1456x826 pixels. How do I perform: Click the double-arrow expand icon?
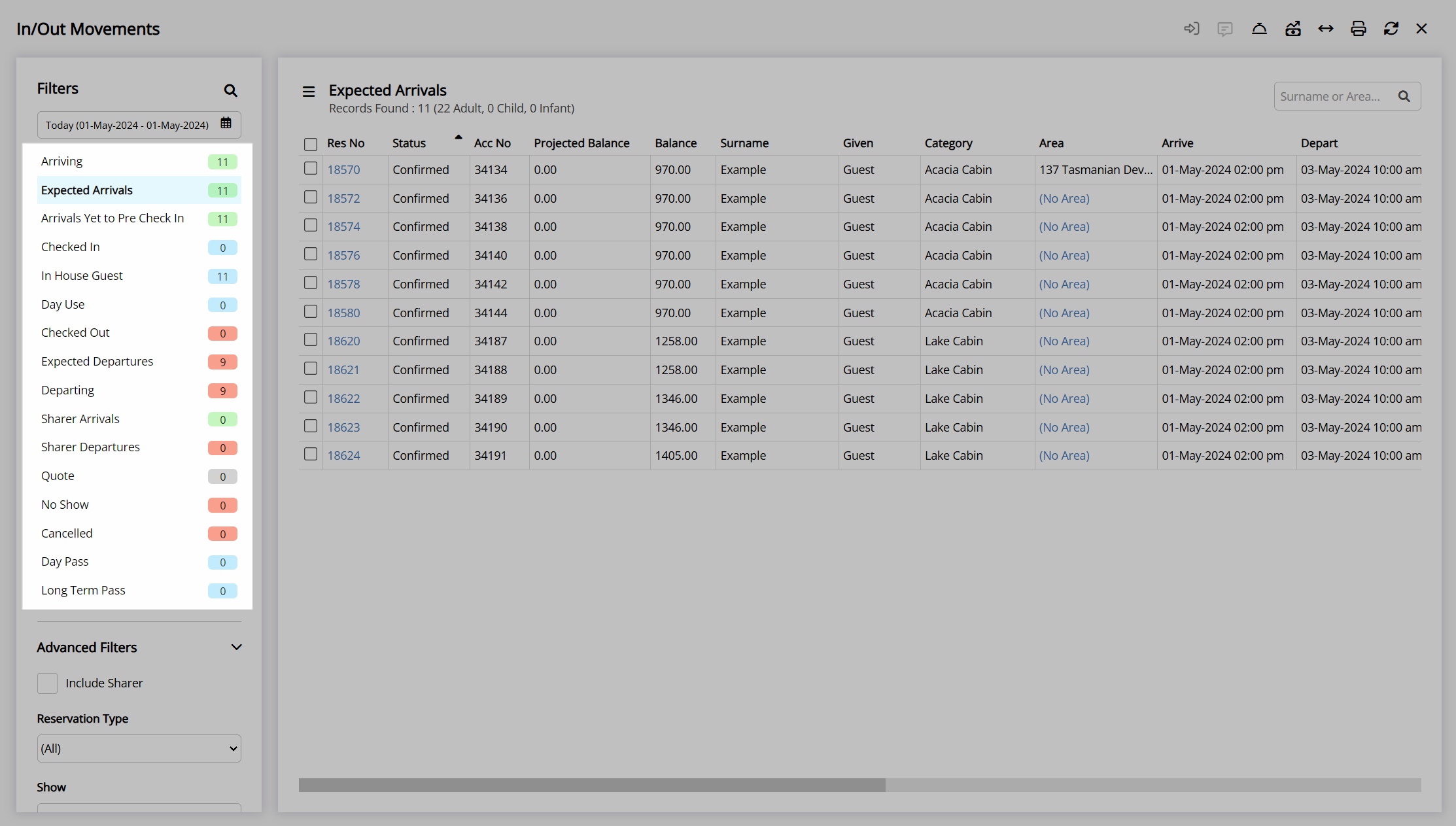click(x=1326, y=29)
